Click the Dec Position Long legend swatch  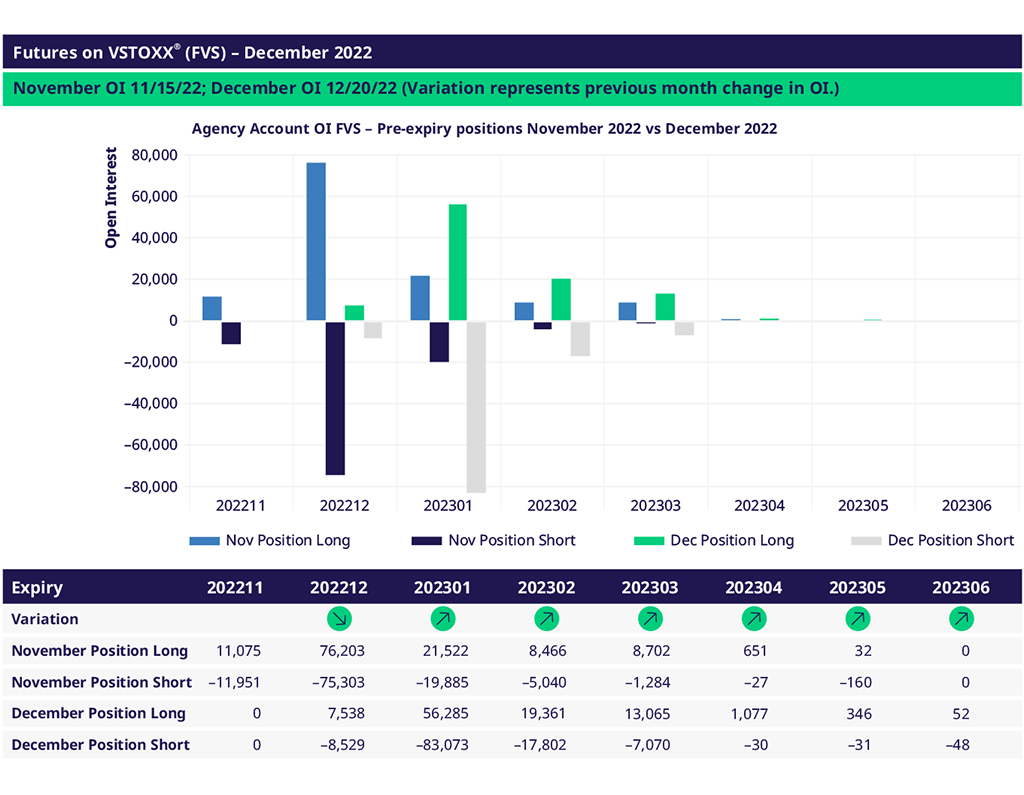point(649,541)
